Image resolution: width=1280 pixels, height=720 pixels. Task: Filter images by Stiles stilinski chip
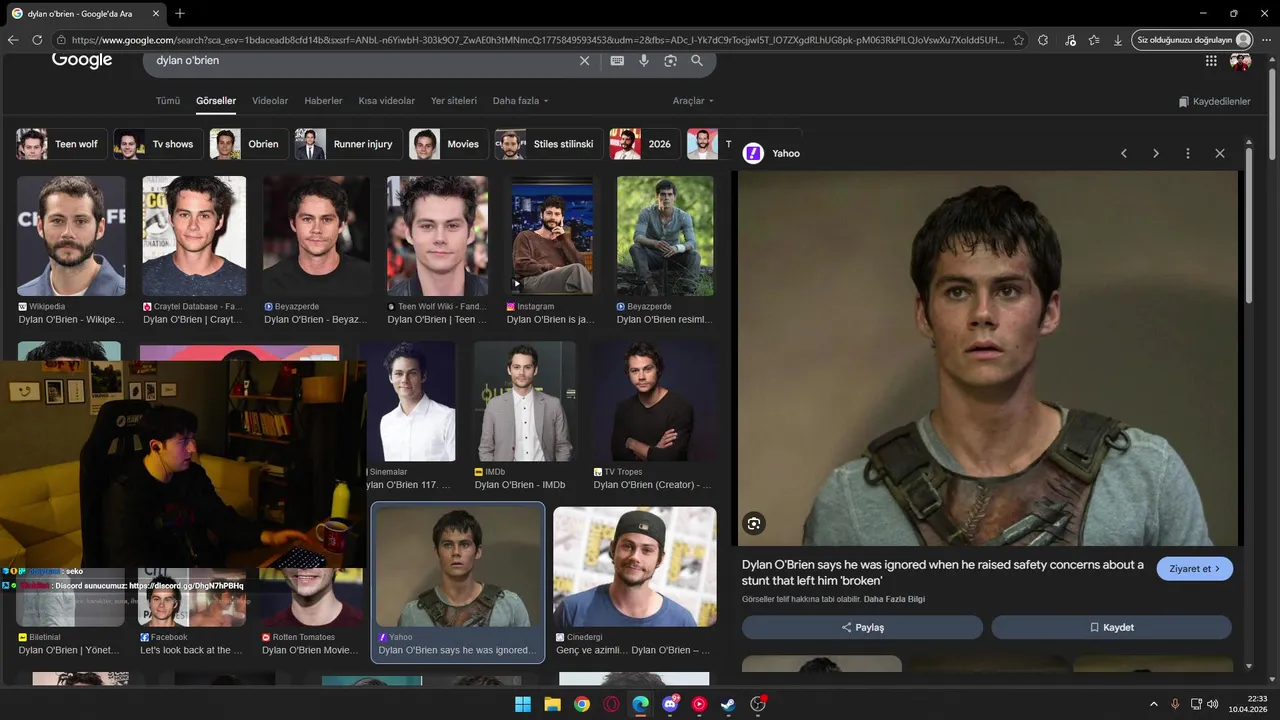pos(549,144)
